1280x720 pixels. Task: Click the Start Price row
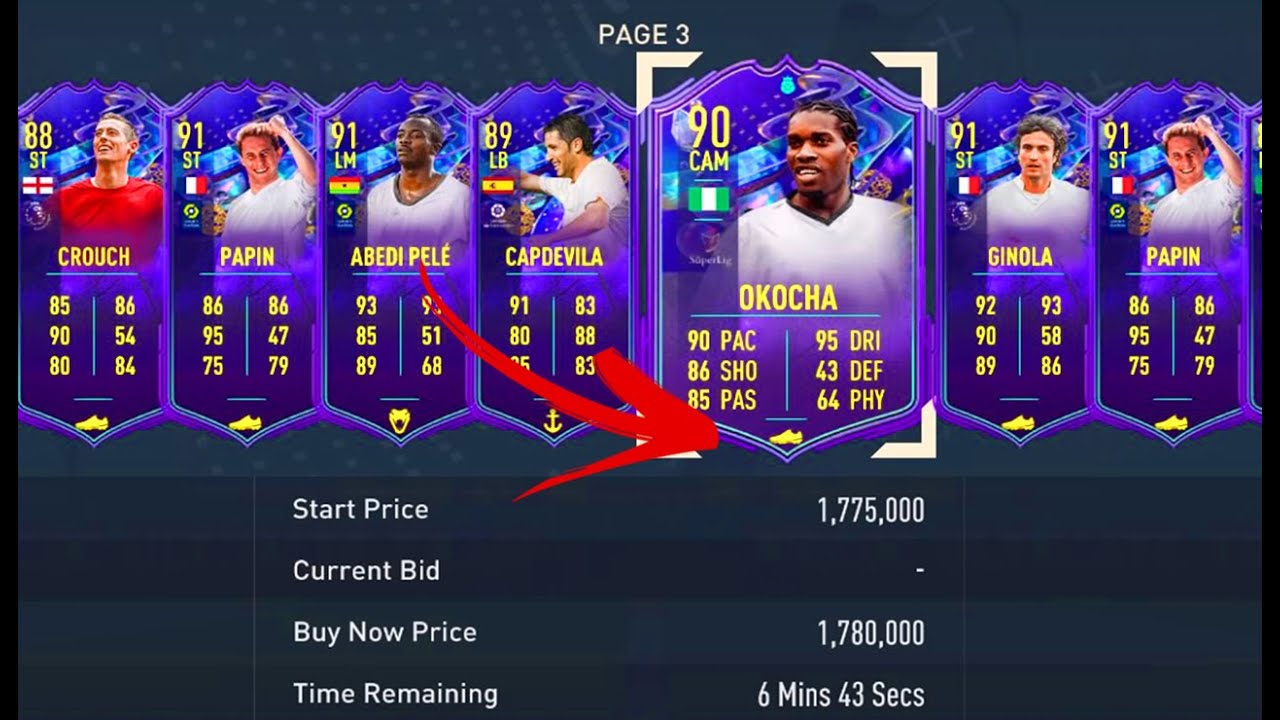(x=608, y=510)
